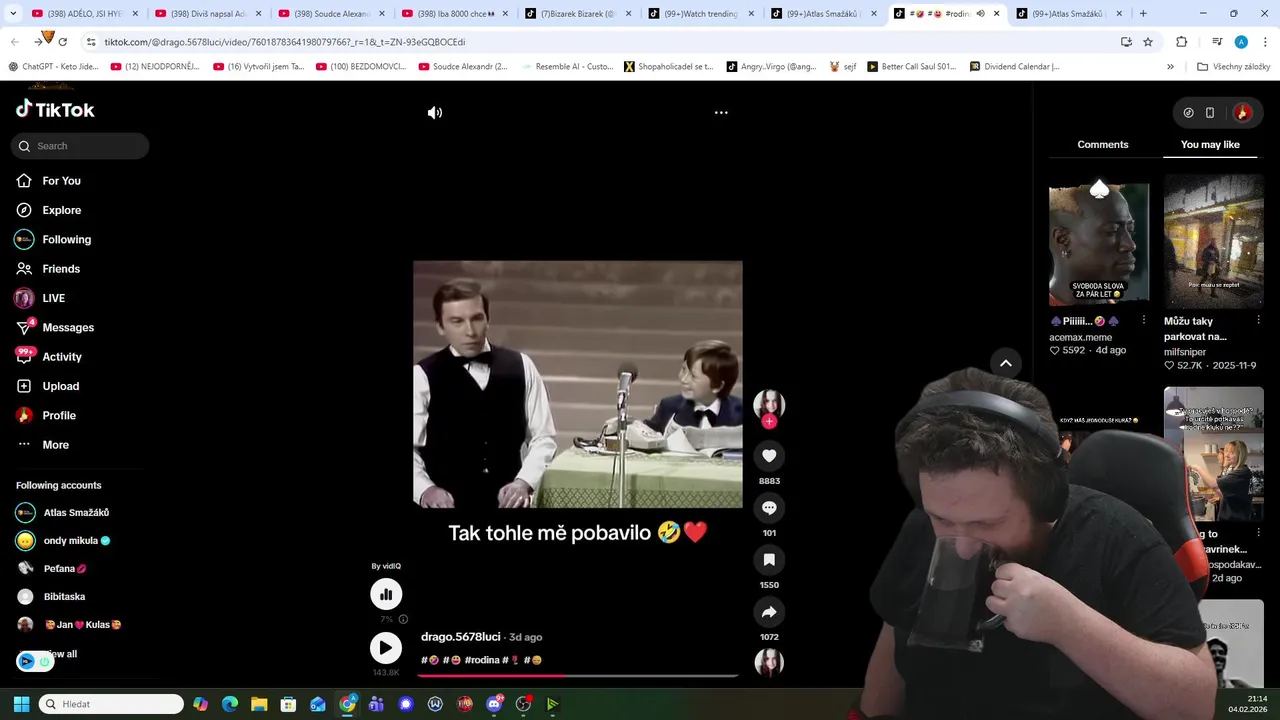Screen dimensions: 1280x720
Task: Share the video using the arrow icon
Action: [769, 612]
